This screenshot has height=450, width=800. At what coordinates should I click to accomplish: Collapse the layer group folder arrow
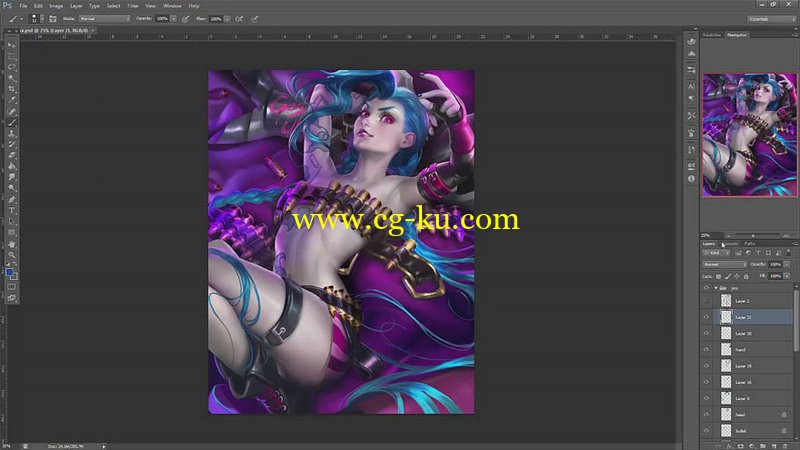pos(716,288)
